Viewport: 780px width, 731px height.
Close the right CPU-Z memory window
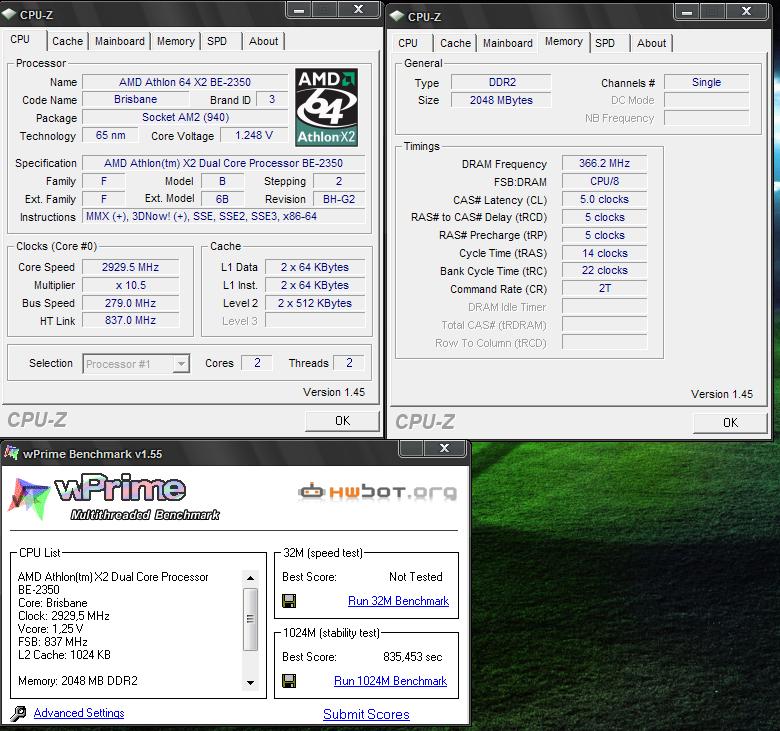[746, 11]
